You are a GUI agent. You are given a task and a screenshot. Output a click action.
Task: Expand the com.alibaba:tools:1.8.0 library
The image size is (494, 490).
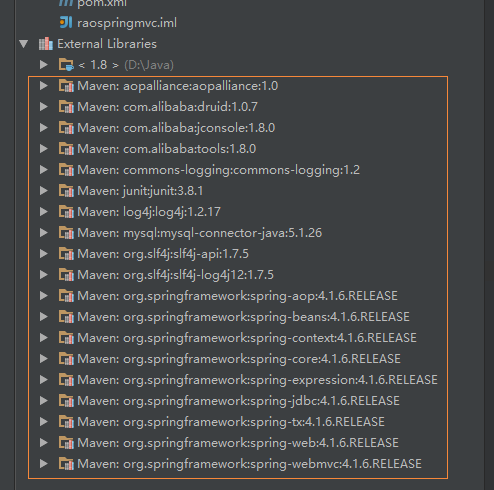click(43, 149)
